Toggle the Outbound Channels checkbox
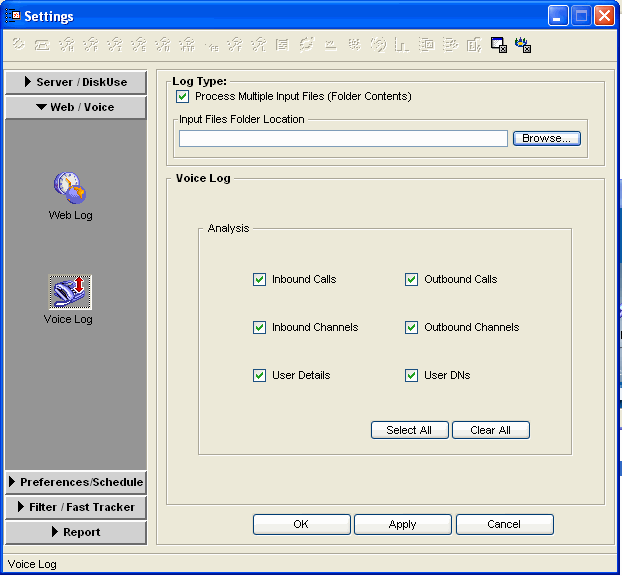This screenshot has width=622, height=576. [x=411, y=328]
